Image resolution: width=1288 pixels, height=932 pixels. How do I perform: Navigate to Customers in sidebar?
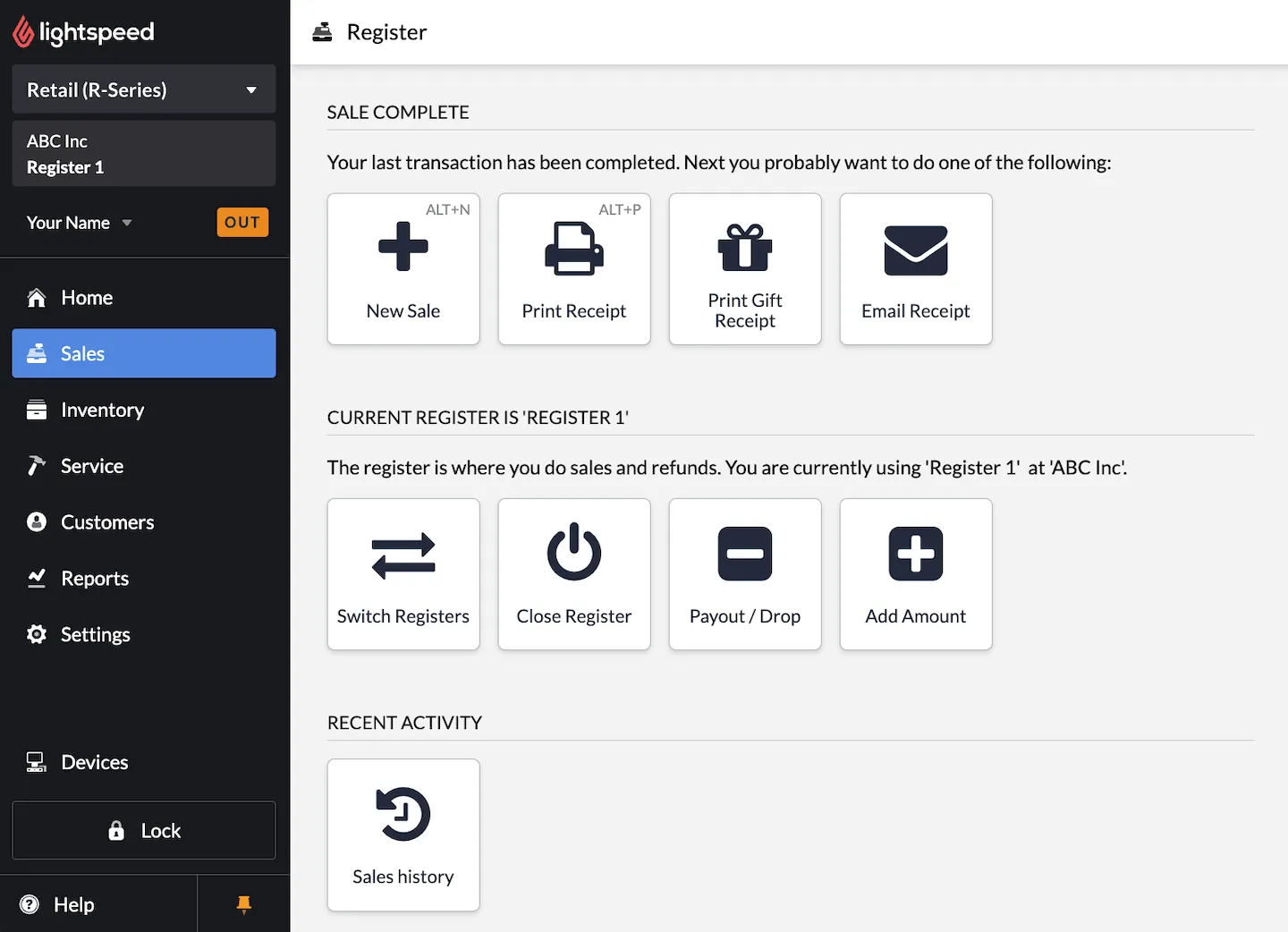click(107, 522)
